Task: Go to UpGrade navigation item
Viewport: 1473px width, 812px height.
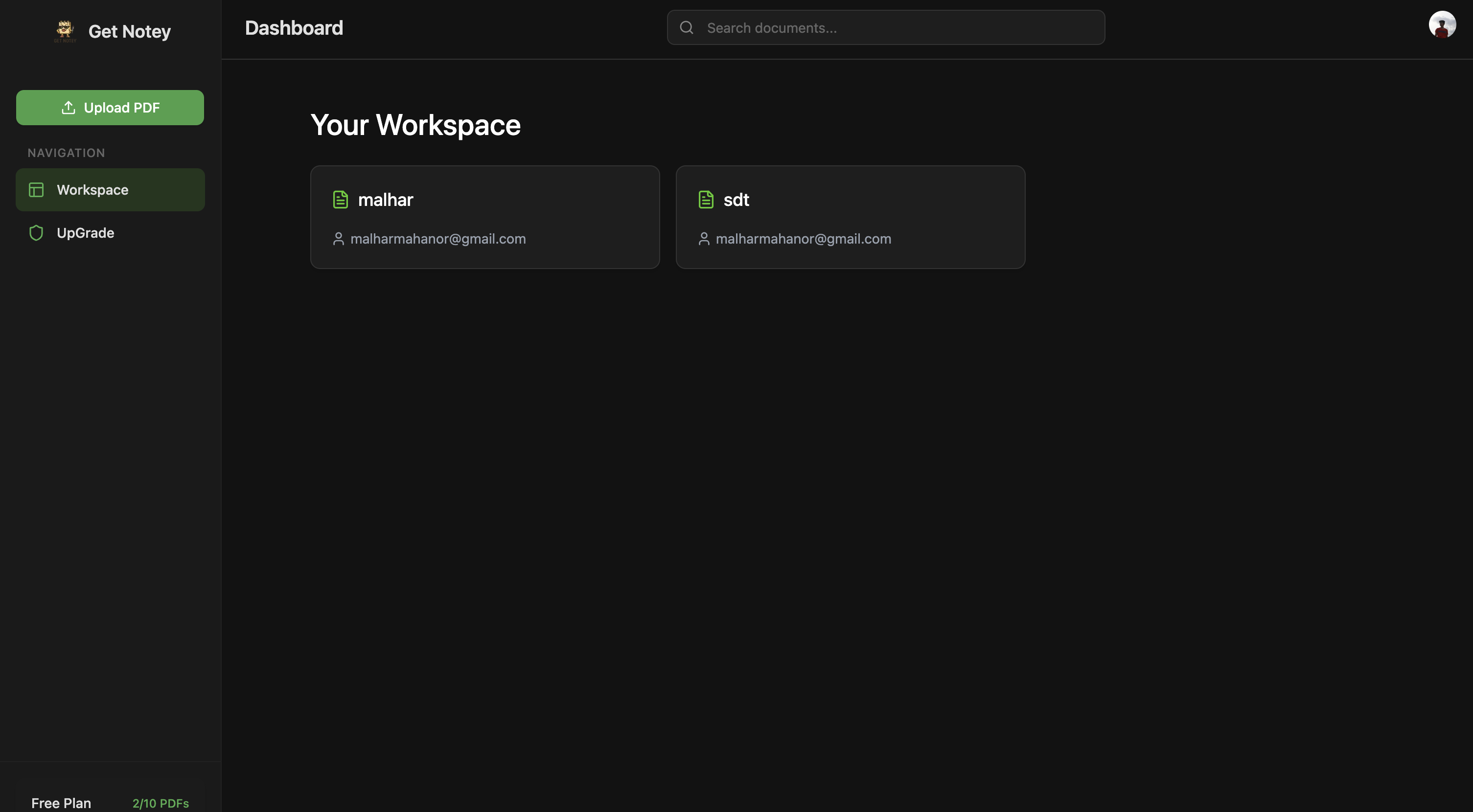Action: (x=85, y=232)
